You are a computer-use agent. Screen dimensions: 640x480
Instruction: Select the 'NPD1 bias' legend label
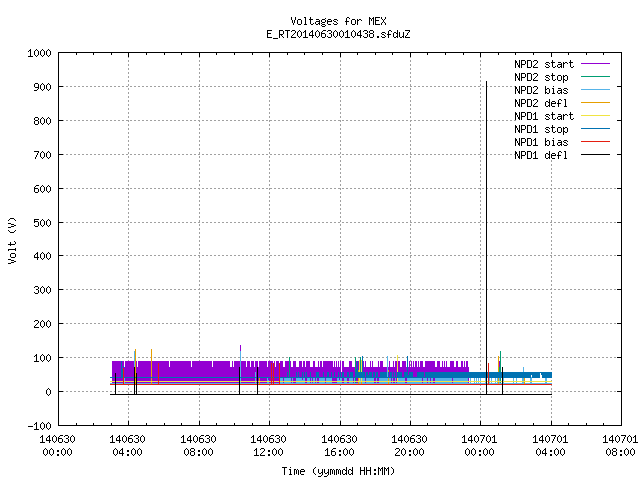(541, 142)
